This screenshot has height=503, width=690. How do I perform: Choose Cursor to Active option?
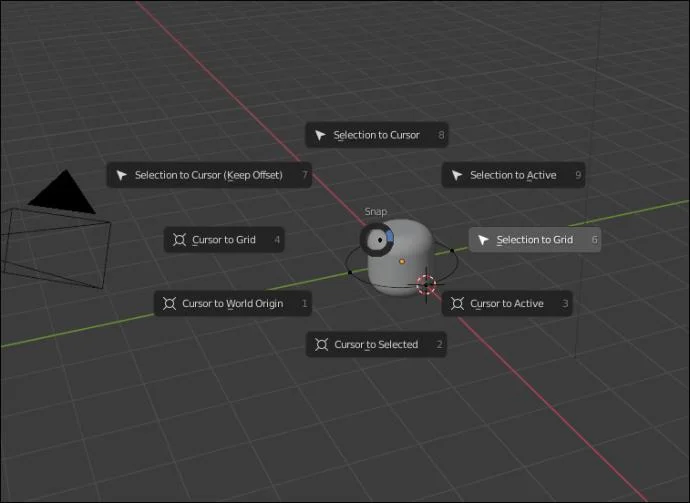[507, 304]
